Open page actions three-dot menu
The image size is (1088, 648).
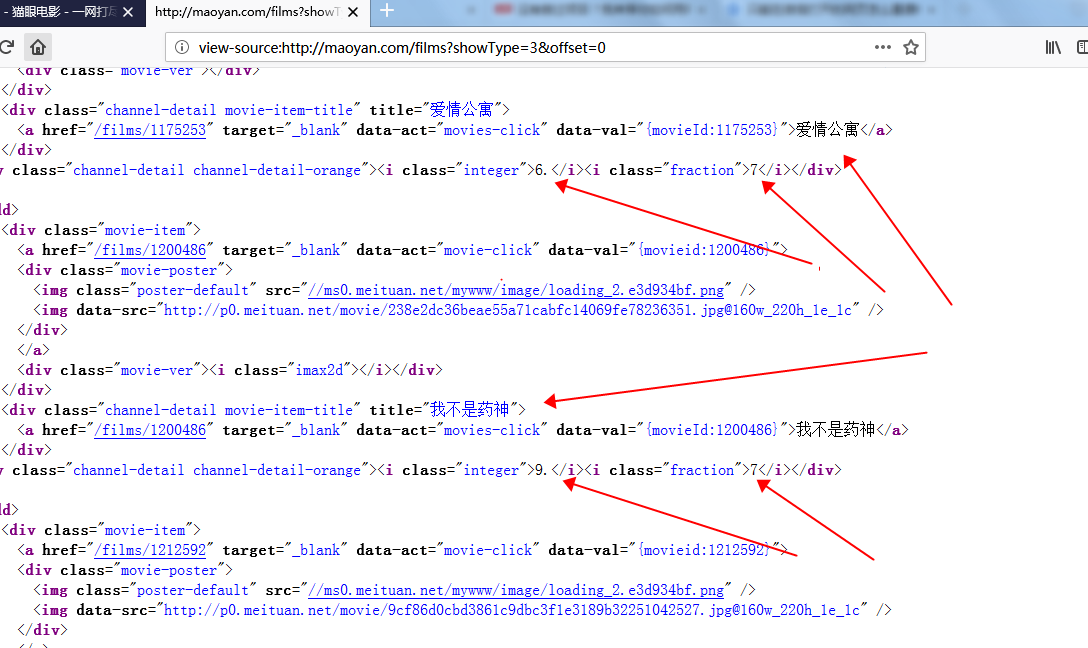883,47
